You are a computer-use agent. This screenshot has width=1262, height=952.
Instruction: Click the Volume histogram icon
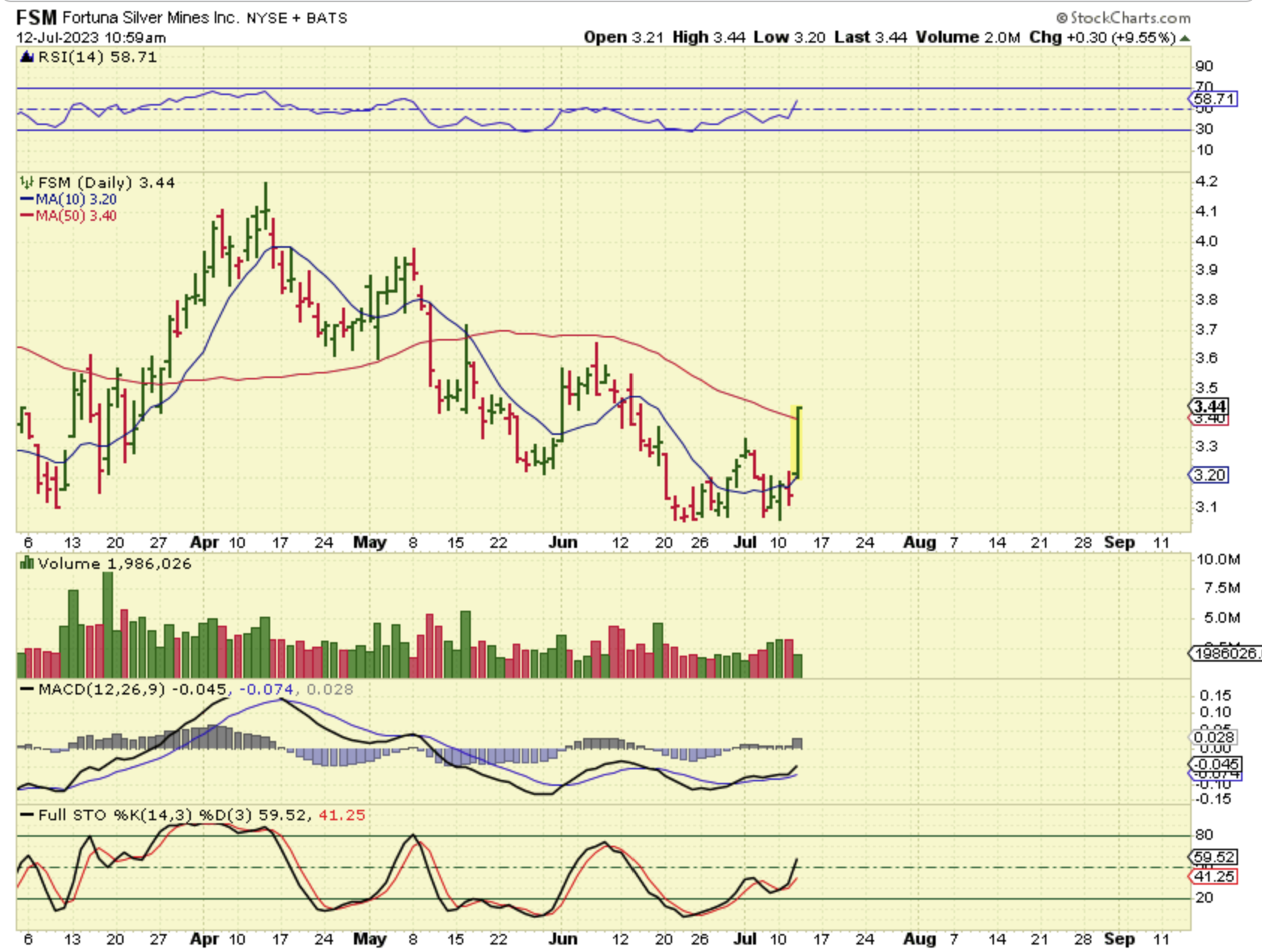tap(27, 564)
